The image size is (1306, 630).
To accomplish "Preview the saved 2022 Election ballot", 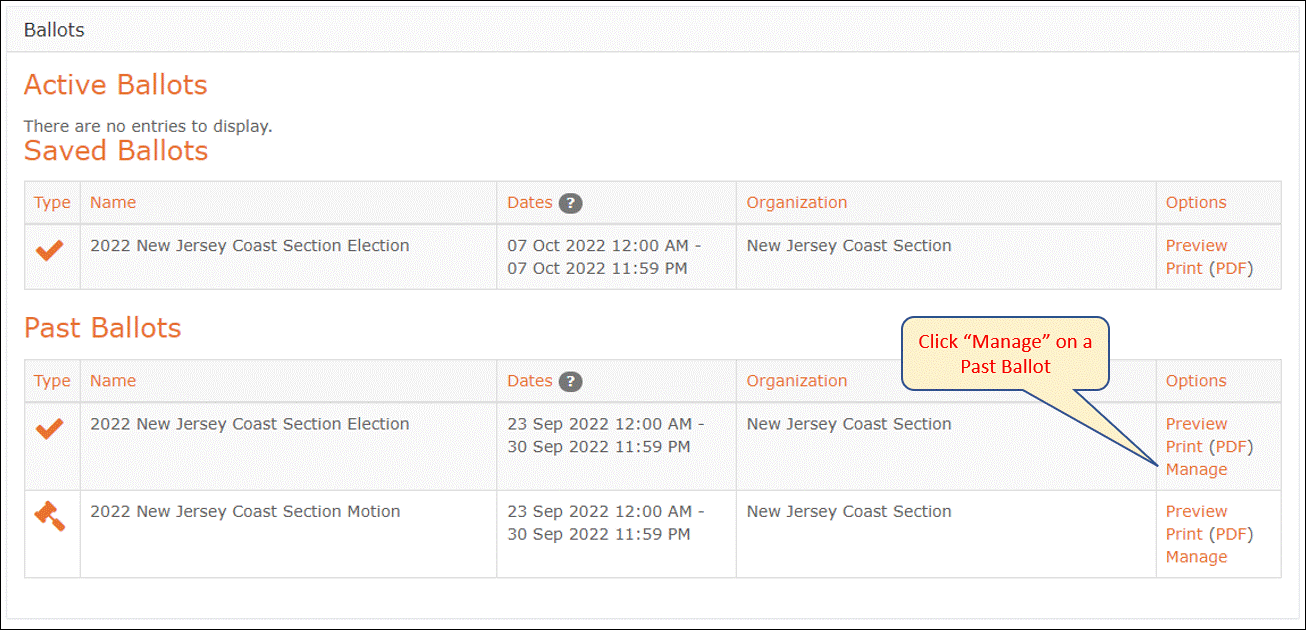I will click(x=1196, y=246).
